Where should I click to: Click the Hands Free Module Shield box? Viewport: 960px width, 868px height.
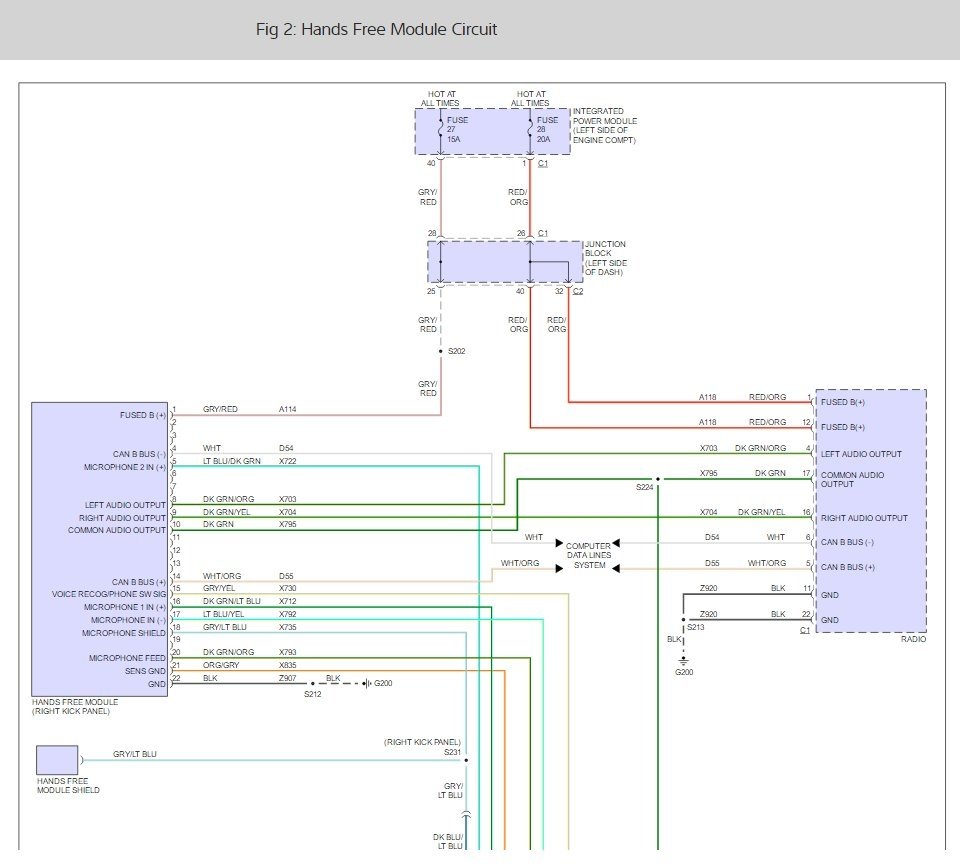[x=57, y=760]
